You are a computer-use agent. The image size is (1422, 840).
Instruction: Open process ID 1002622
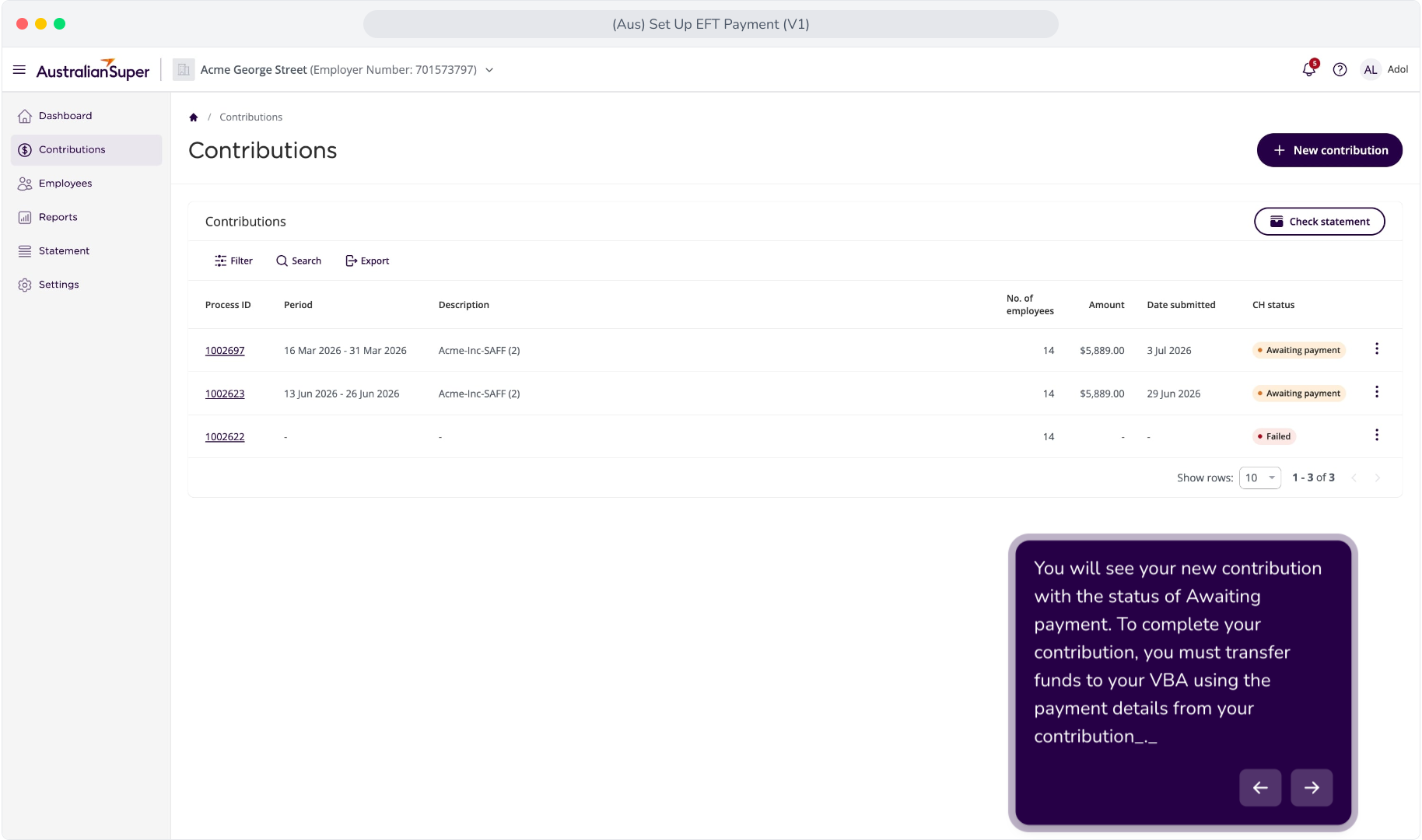coord(225,437)
